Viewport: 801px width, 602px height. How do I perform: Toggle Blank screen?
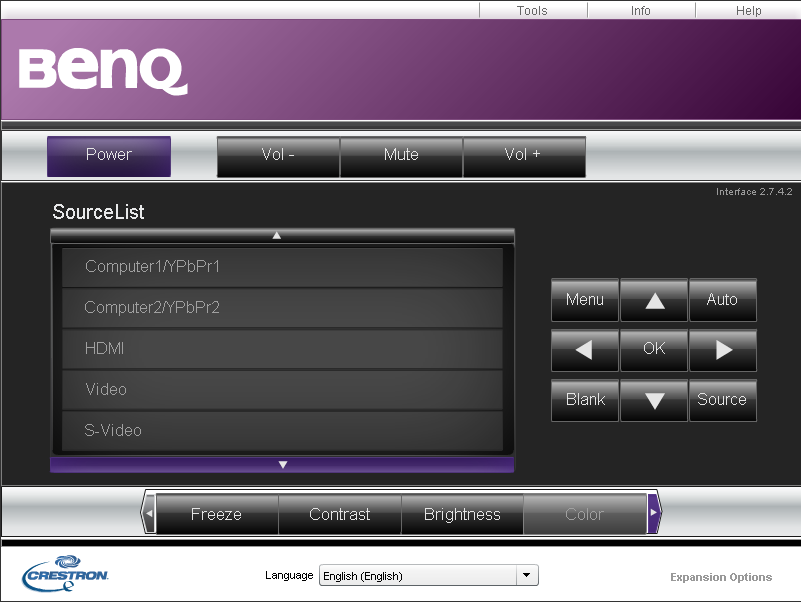pos(585,400)
